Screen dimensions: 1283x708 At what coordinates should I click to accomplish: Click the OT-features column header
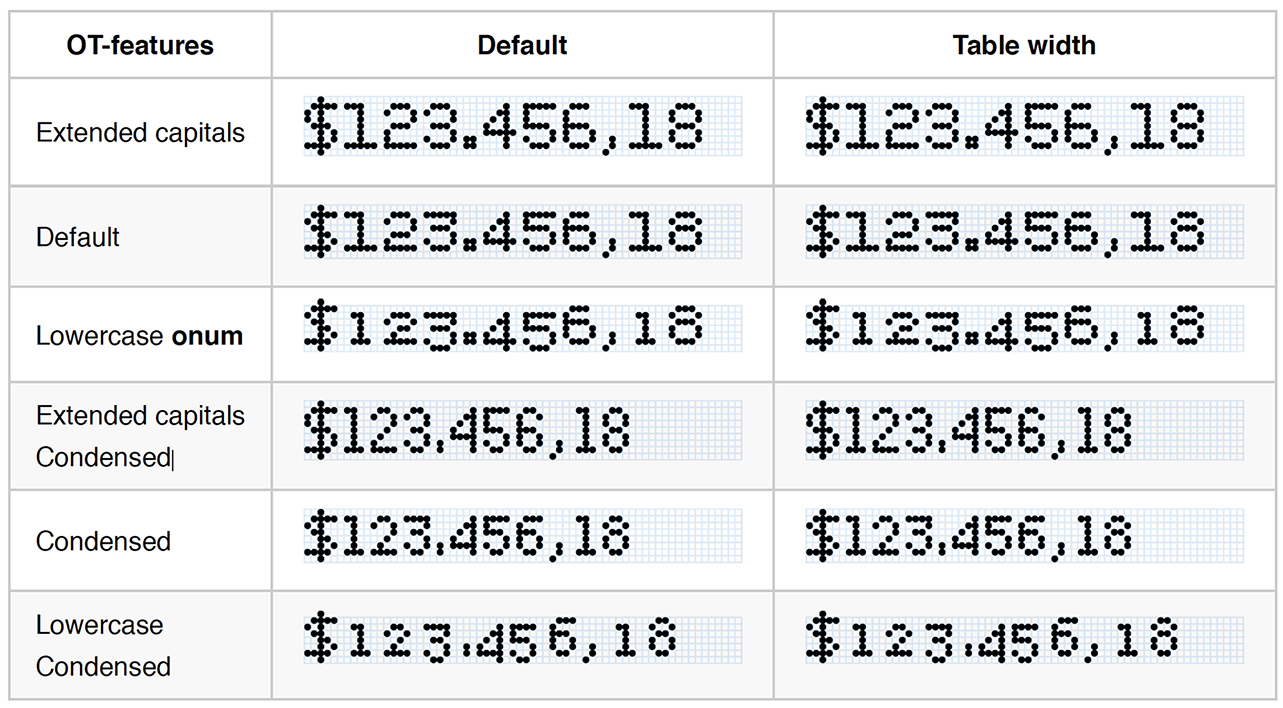tap(140, 45)
